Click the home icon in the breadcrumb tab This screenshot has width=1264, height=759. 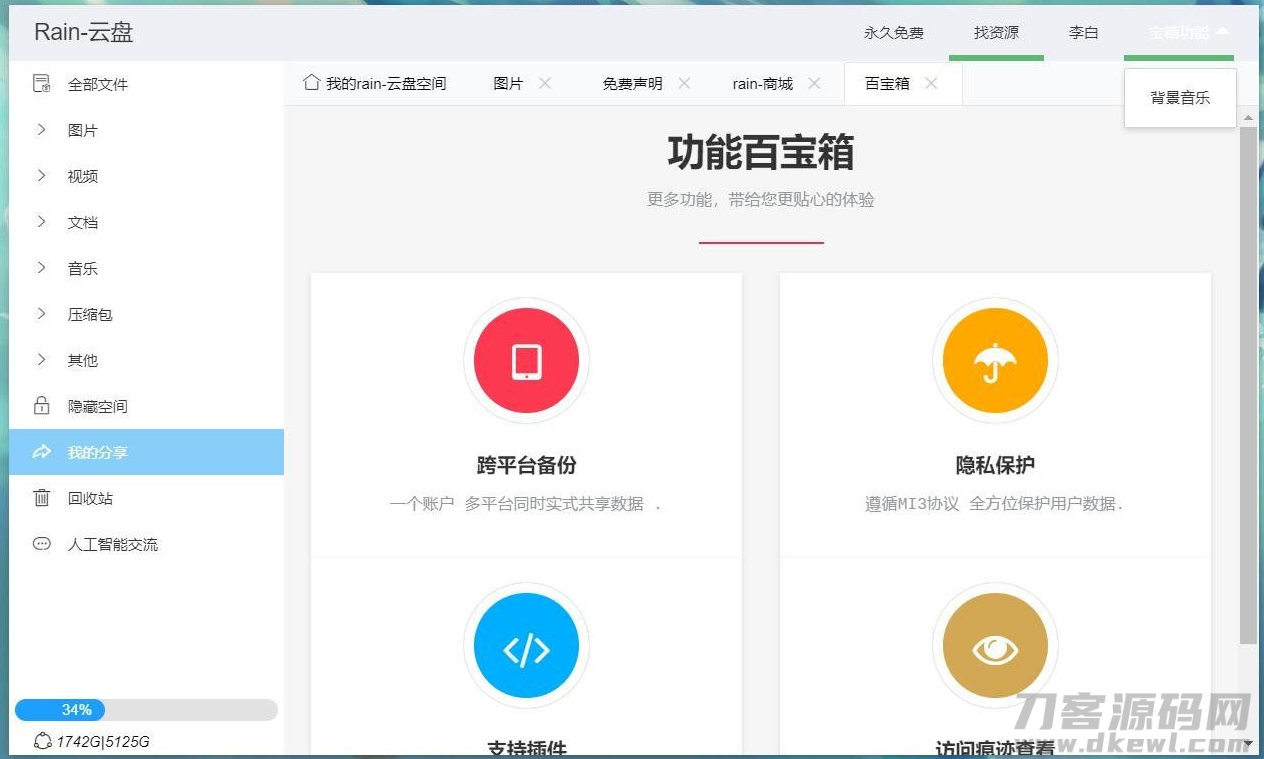pyautogui.click(x=310, y=84)
